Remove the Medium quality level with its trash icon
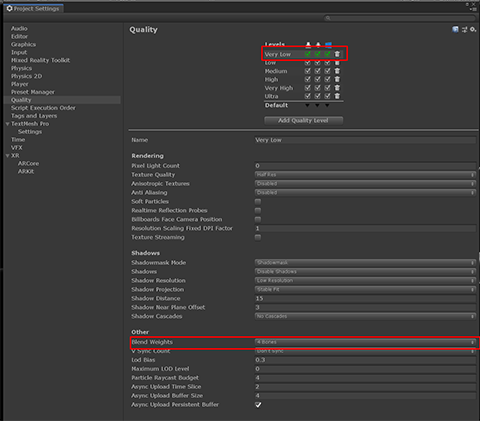 click(337, 71)
